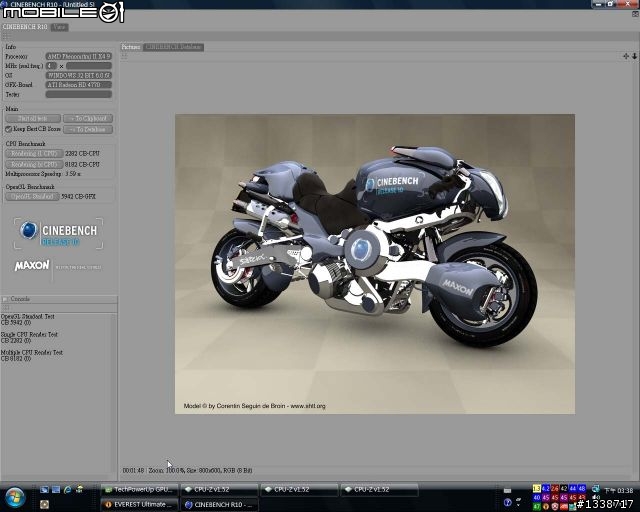Click the blue 40 temperature tray icon

click(x=537, y=498)
